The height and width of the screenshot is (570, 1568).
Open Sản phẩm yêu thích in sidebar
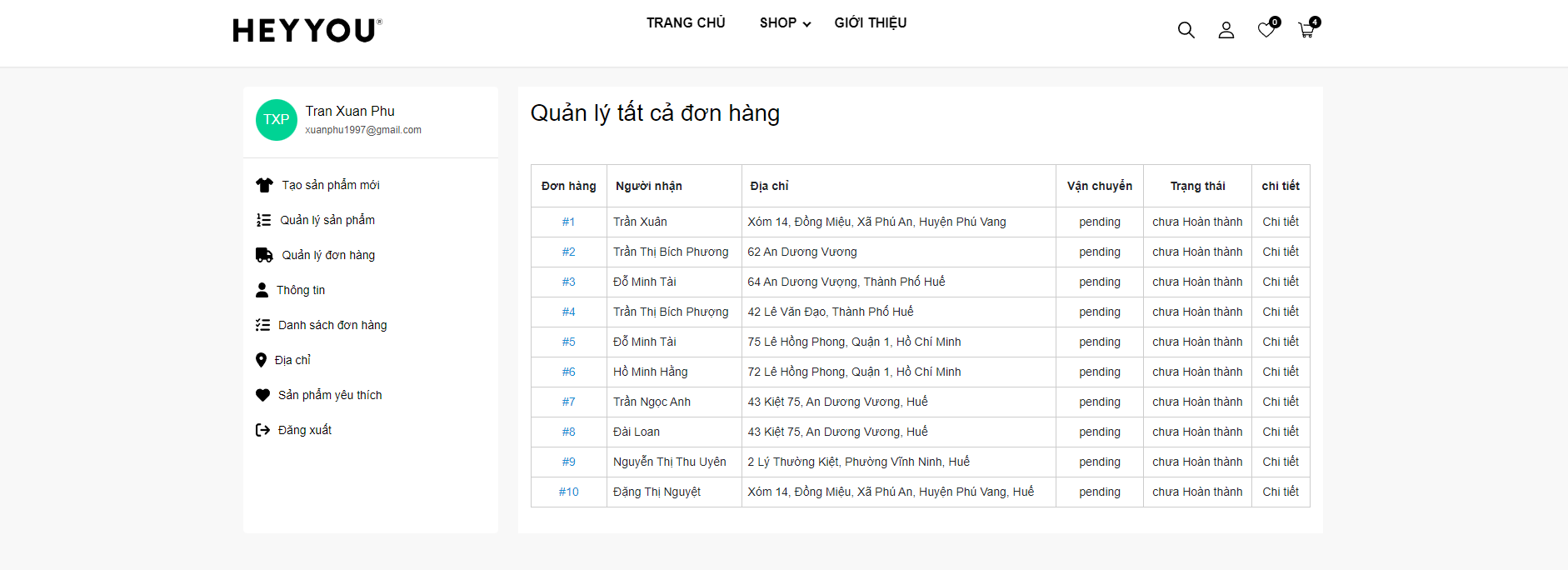(x=330, y=395)
